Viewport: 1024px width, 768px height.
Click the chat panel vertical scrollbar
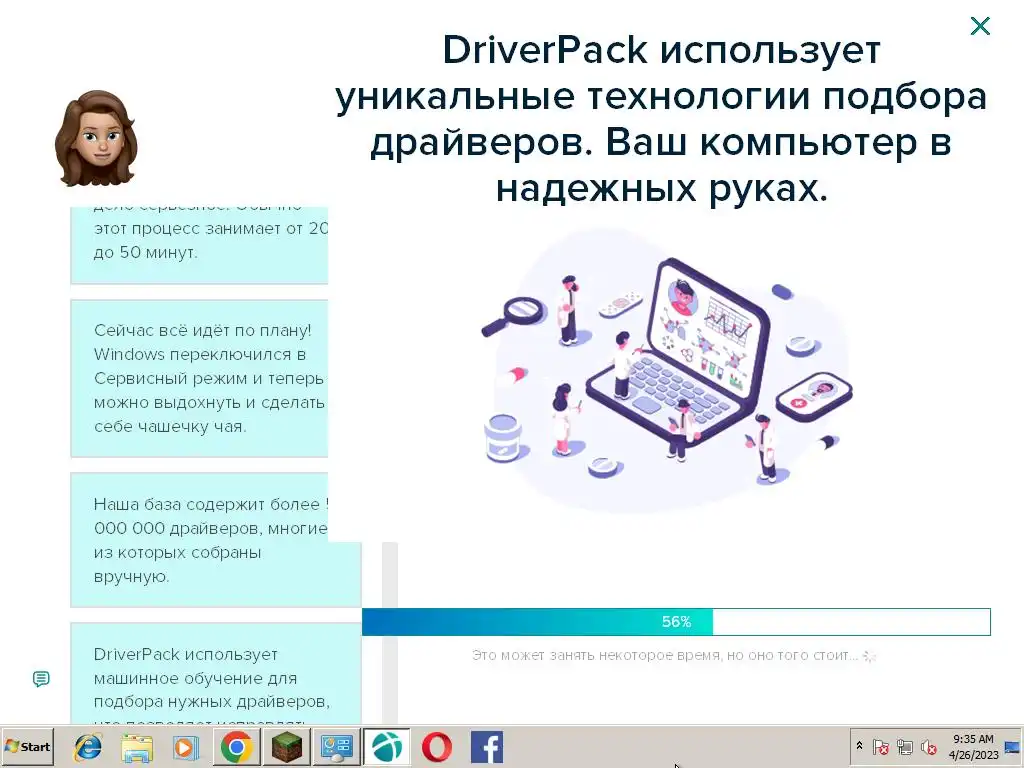(x=390, y=633)
